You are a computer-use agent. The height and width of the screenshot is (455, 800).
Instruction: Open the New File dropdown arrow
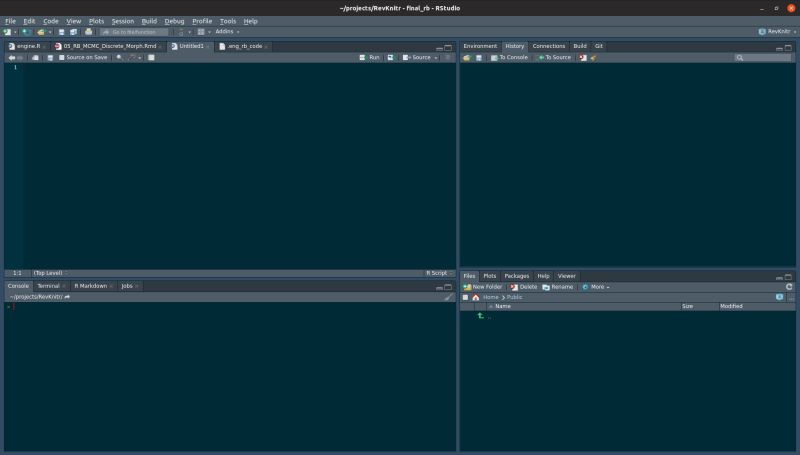tap(15, 32)
